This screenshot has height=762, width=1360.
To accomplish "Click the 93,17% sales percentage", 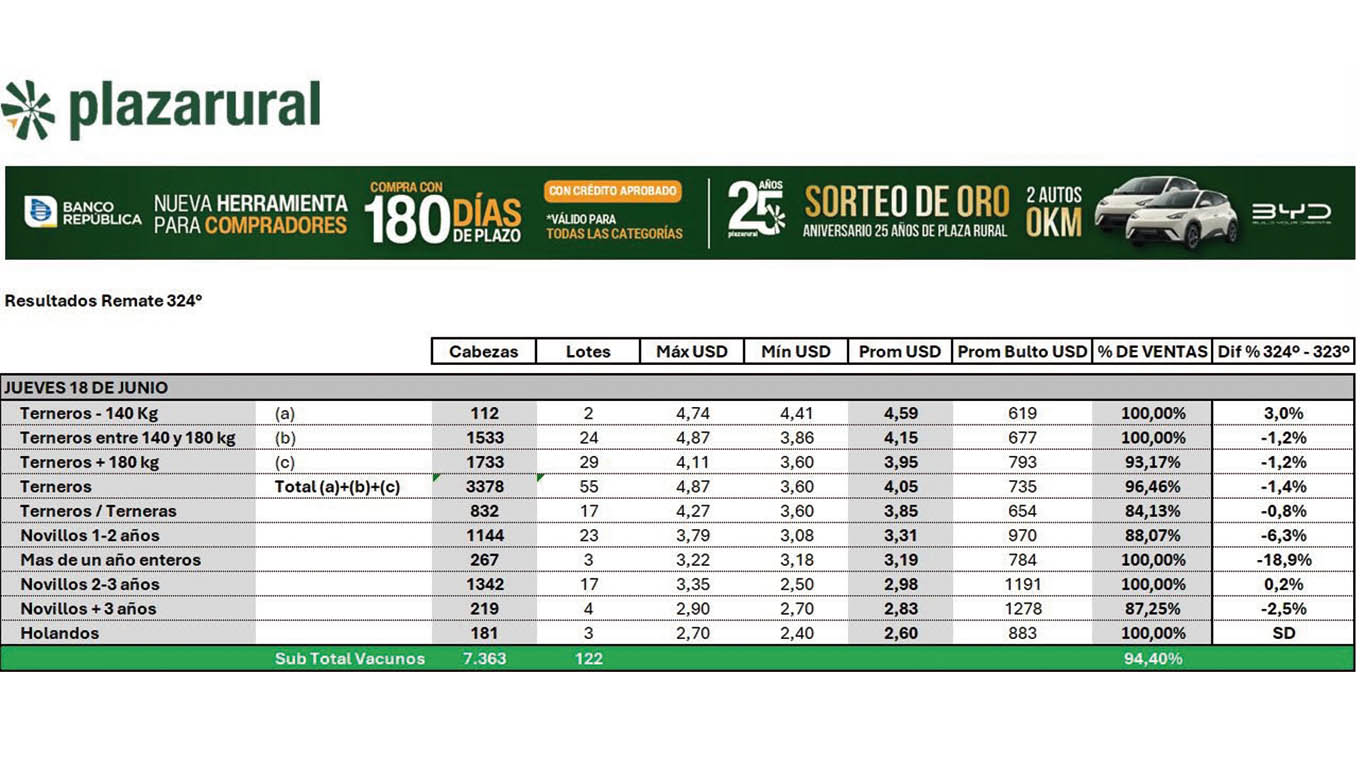I will coord(1152,462).
